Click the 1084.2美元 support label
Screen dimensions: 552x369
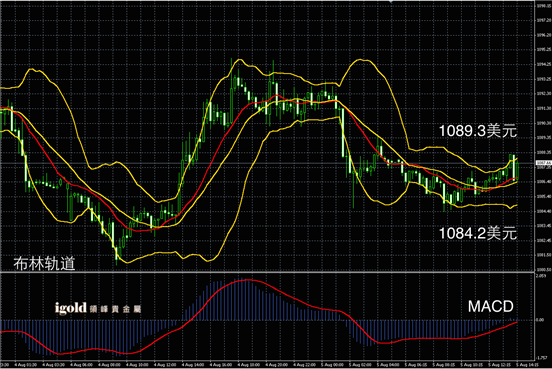tap(478, 233)
